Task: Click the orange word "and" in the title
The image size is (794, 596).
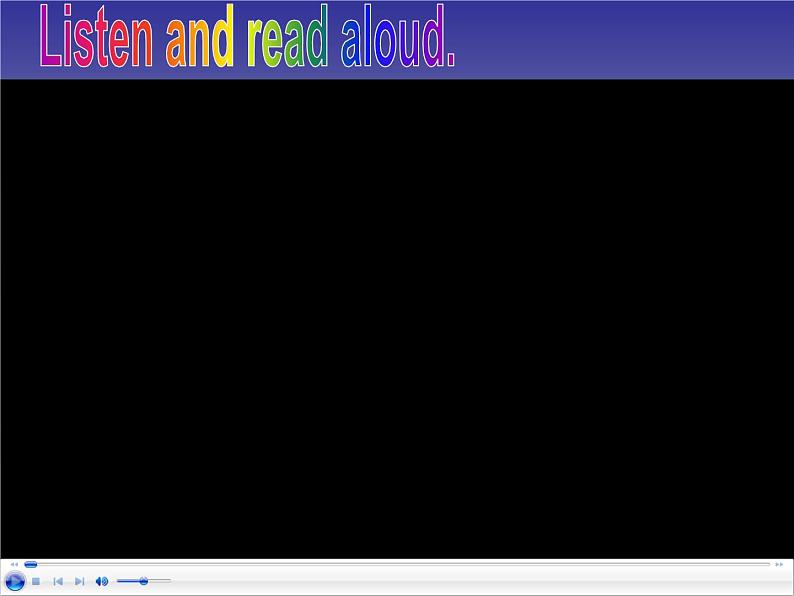Action: [200, 40]
